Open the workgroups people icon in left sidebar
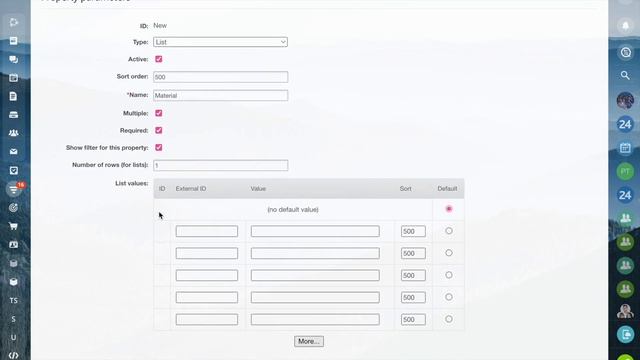Viewport: 640px width, 360px height. 13,133
